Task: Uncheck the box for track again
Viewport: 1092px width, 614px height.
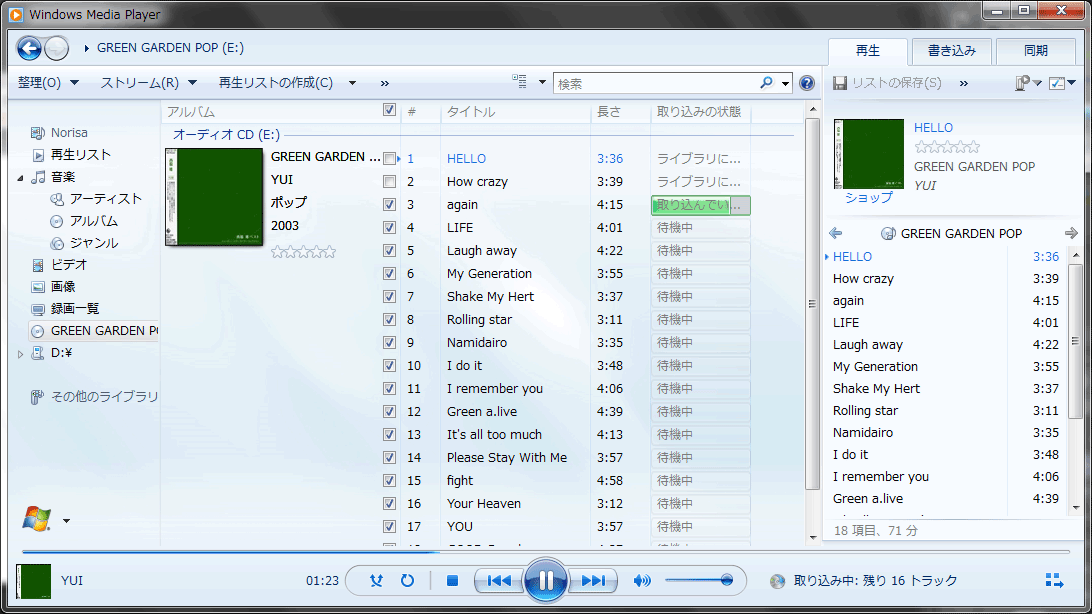Action: pos(389,205)
